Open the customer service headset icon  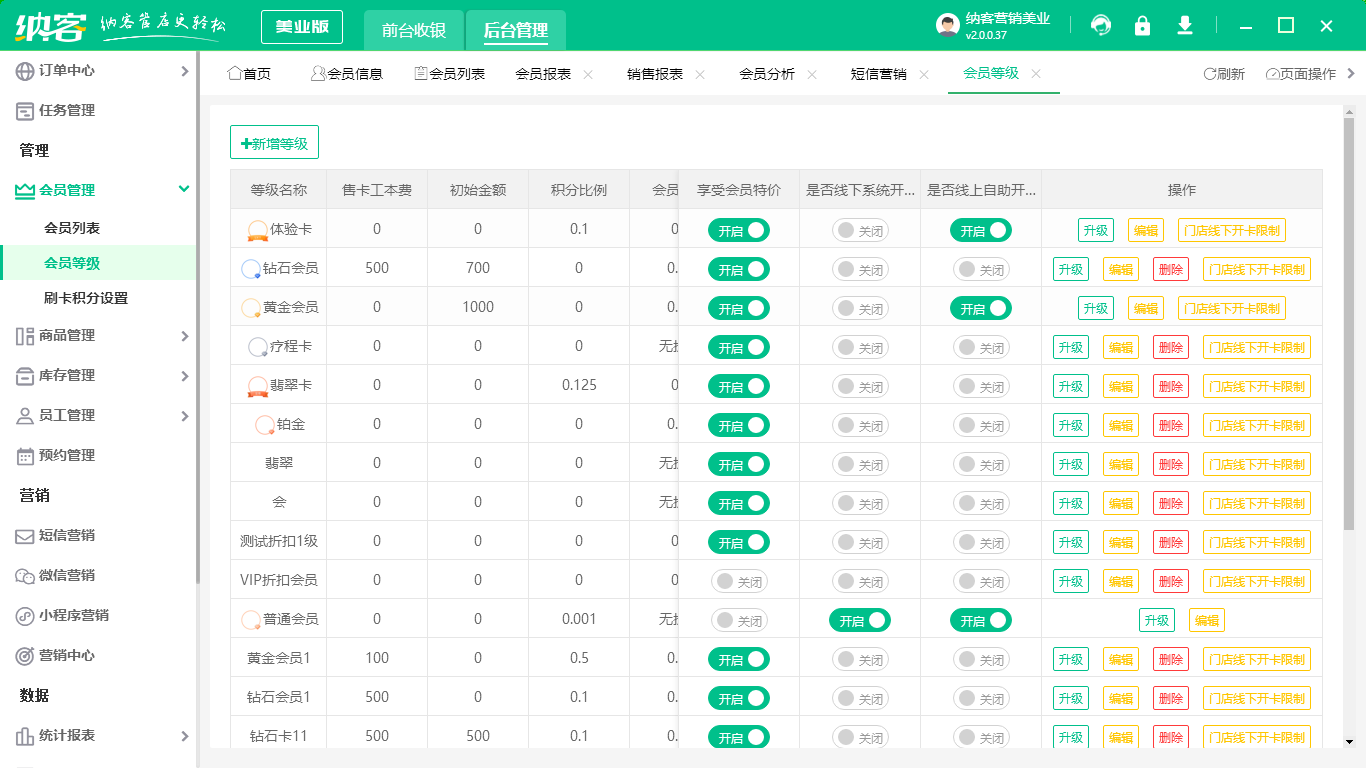click(x=1101, y=26)
